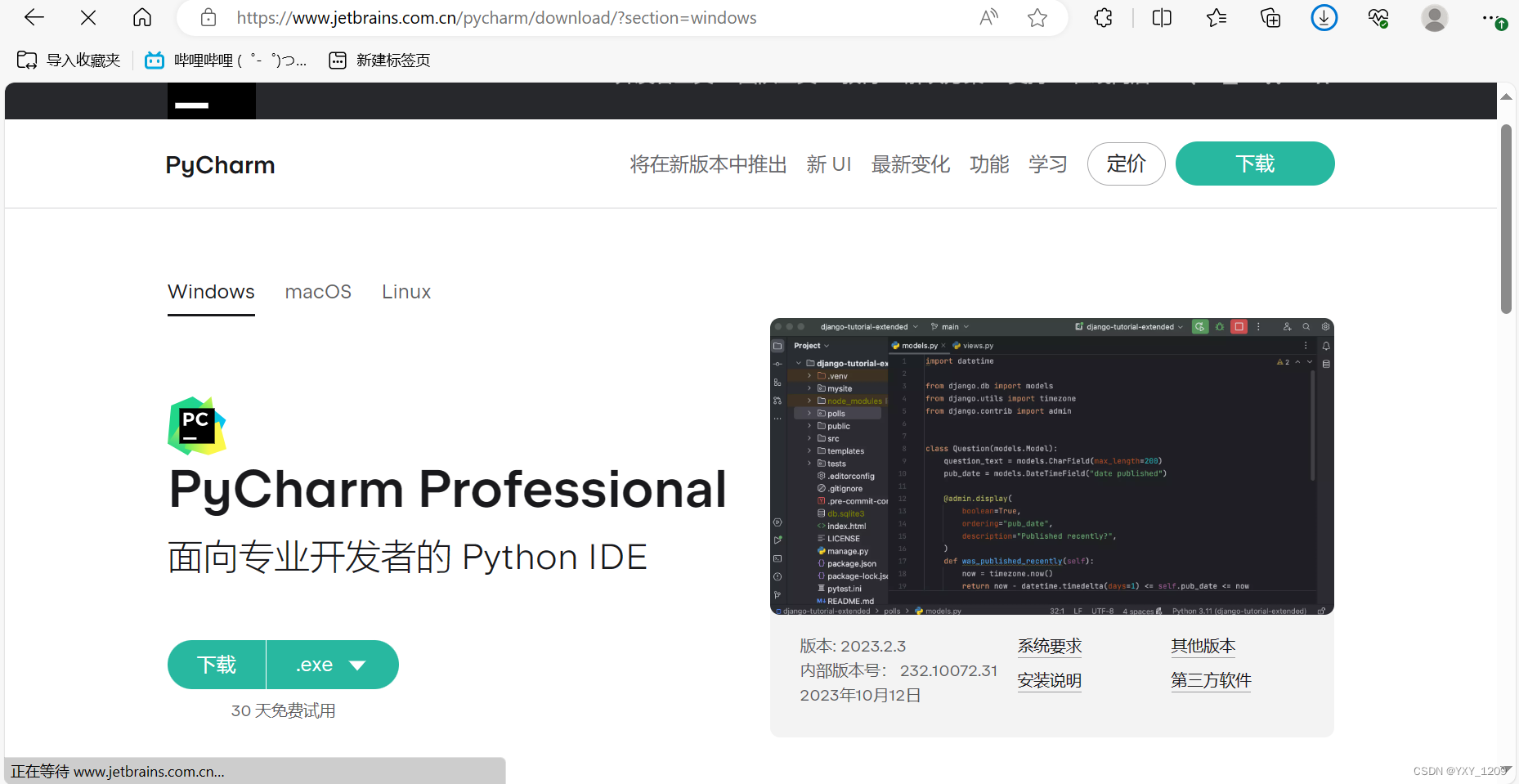Open the Collections icon near Downloads
The width and height of the screenshot is (1519, 784).
pos(1270,17)
